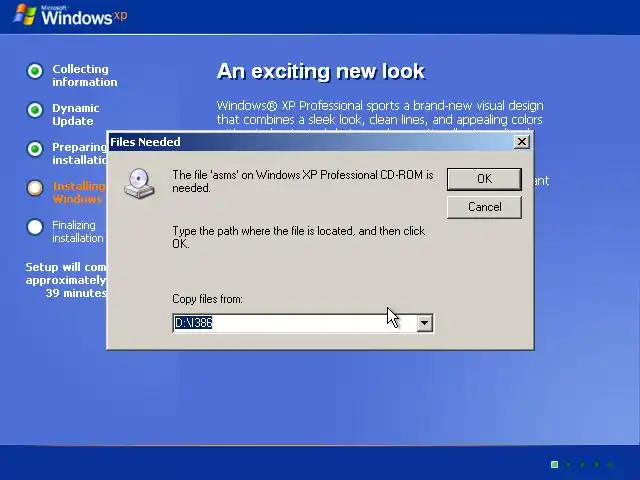Viewport: 640px width, 480px height.
Task: Click the 'Files Needed' title bar text
Action: point(145,142)
